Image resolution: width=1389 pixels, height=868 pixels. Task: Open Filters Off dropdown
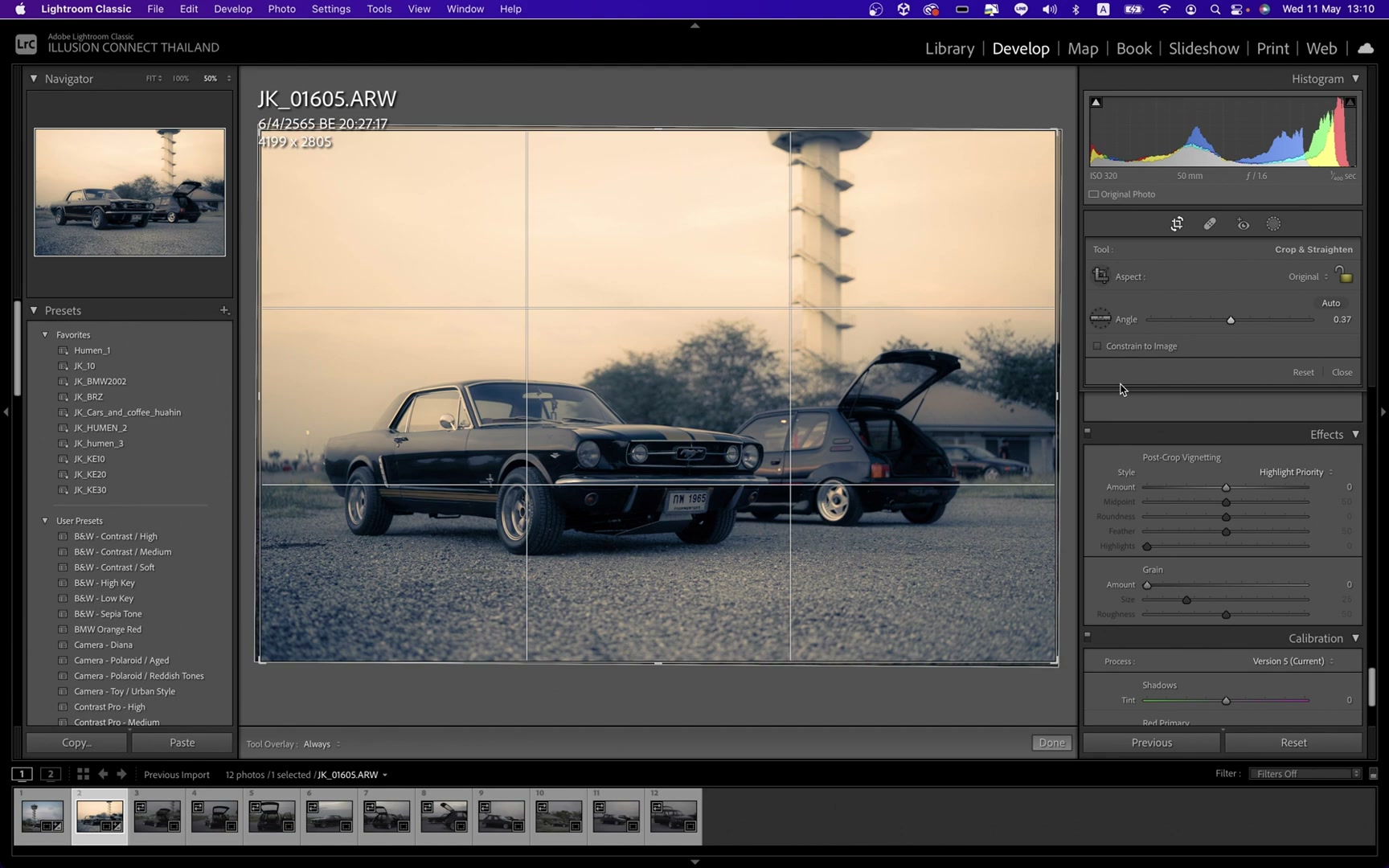1305,774
